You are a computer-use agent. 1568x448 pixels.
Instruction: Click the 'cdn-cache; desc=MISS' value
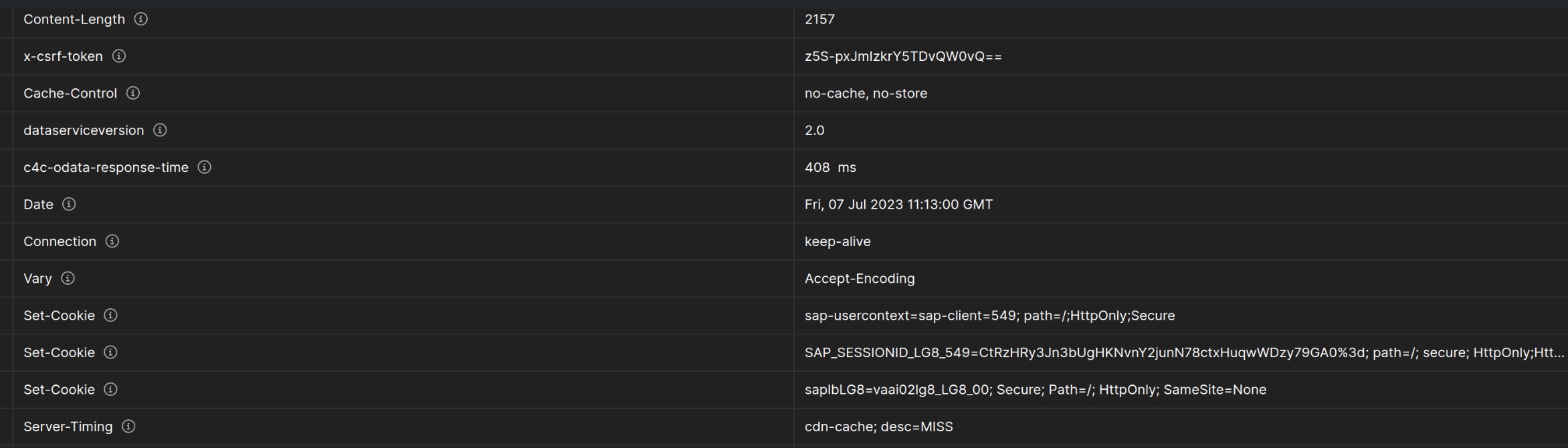(878, 427)
